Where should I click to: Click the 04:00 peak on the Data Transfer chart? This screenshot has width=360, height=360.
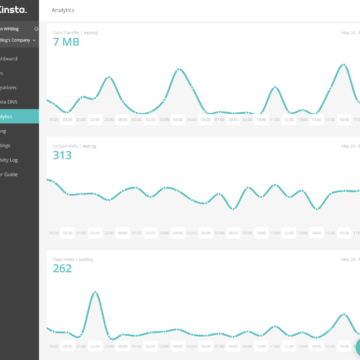click(179, 69)
